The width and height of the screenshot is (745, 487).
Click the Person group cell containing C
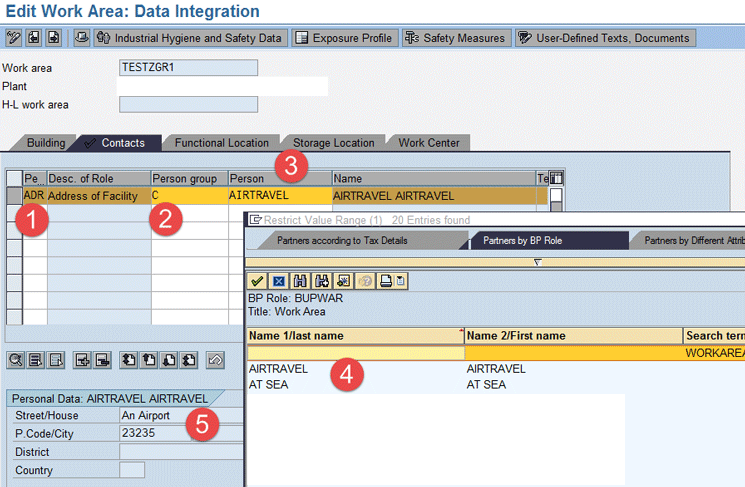click(x=188, y=196)
